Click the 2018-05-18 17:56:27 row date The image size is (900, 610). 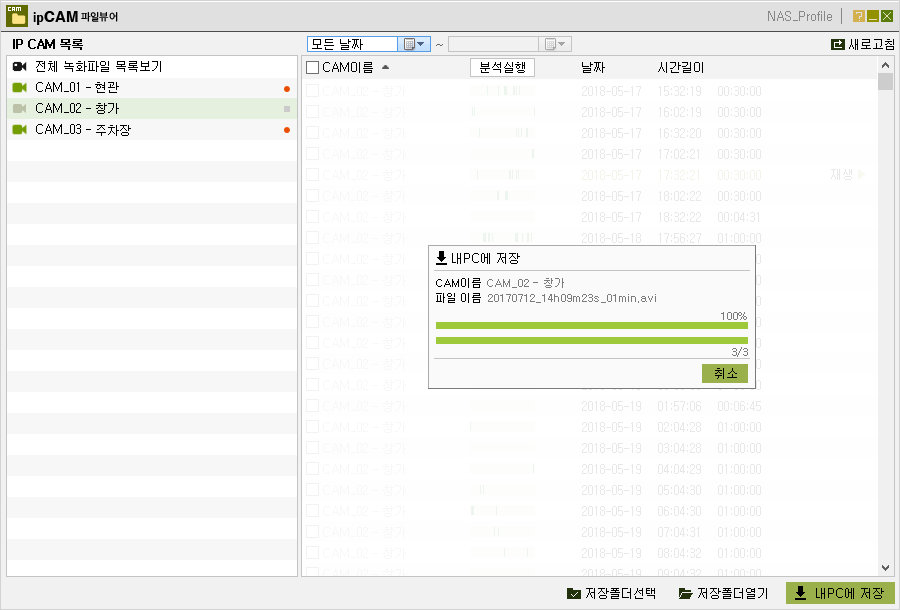(611, 238)
